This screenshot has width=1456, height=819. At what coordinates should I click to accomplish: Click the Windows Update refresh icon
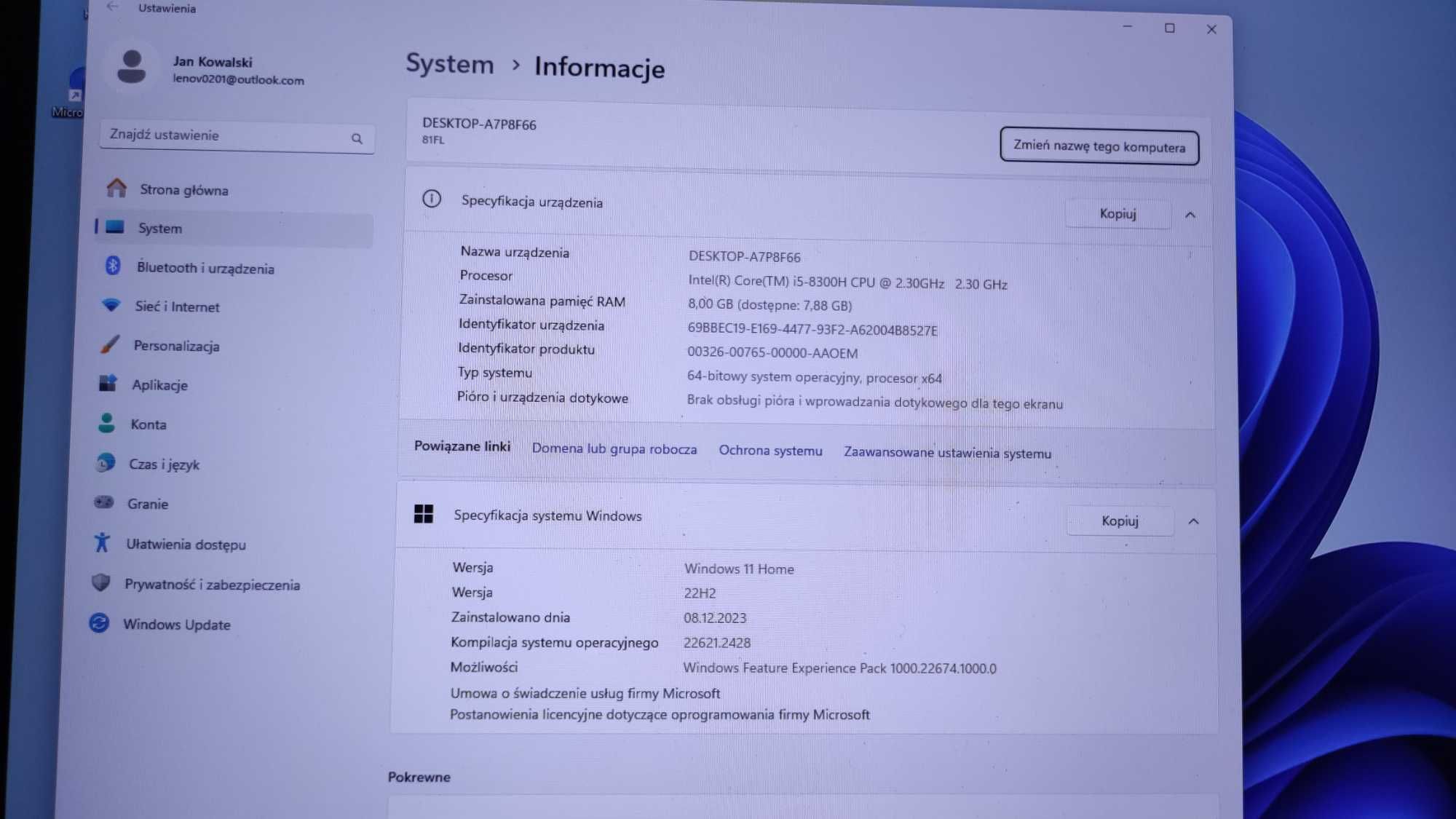click(99, 623)
